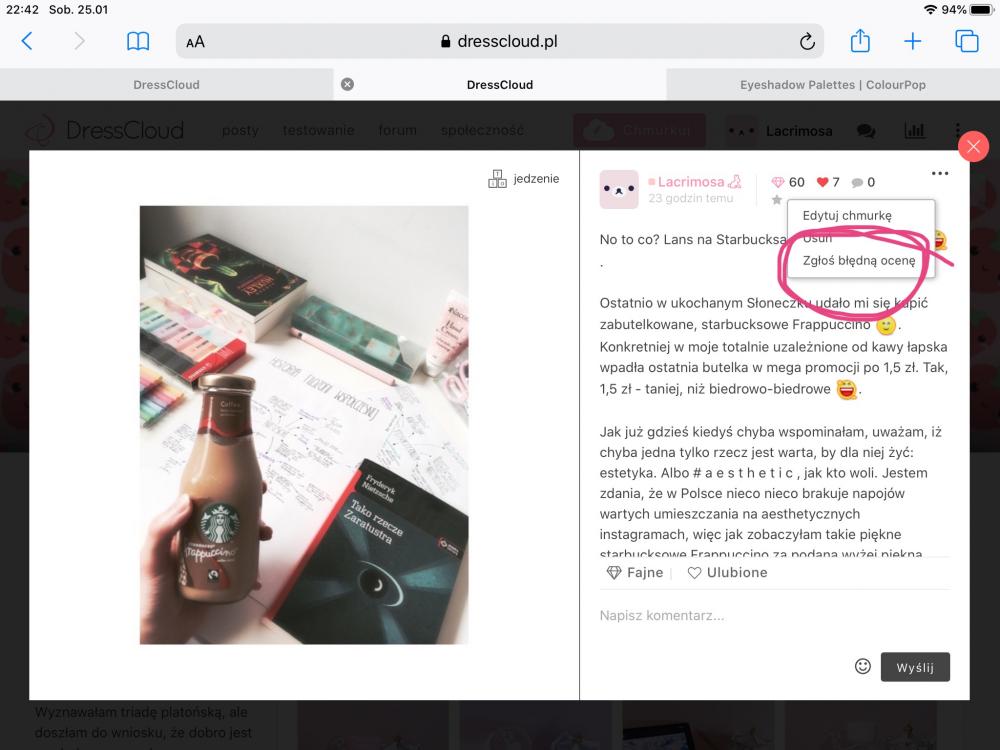
Task: Click the 'Napisz komentarz...' comment field
Action: 720,616
